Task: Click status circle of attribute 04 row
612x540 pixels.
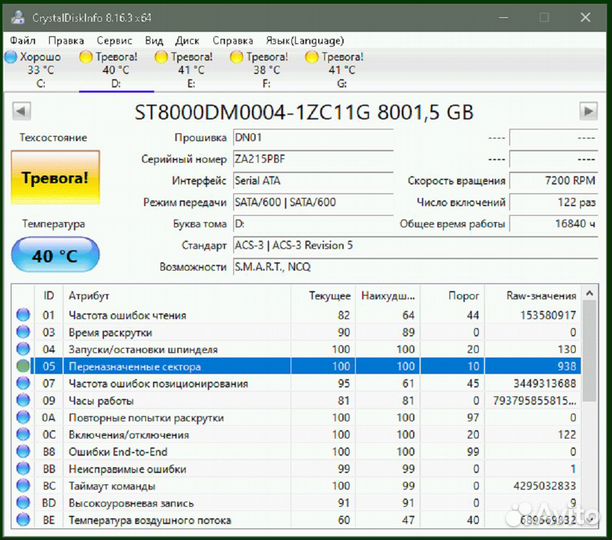Action: 23,349
